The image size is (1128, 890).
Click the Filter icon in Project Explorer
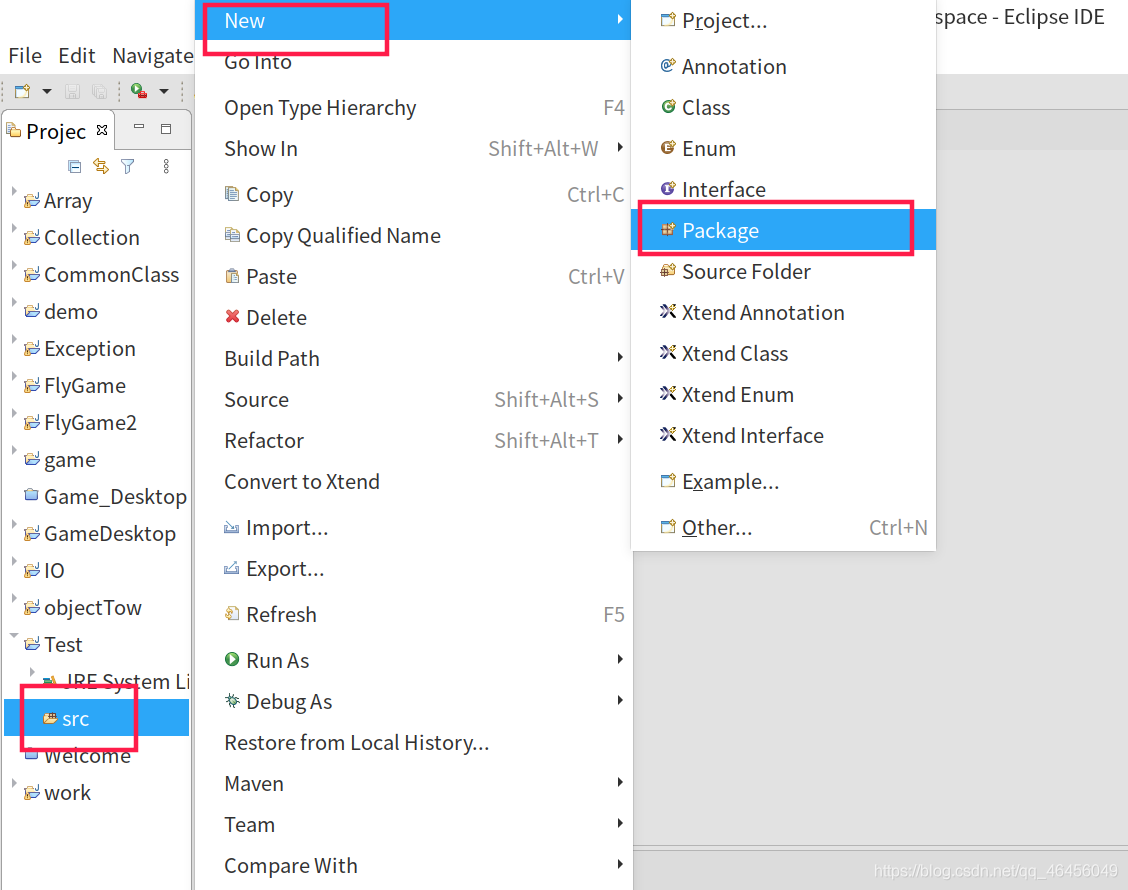pos(127,166)
